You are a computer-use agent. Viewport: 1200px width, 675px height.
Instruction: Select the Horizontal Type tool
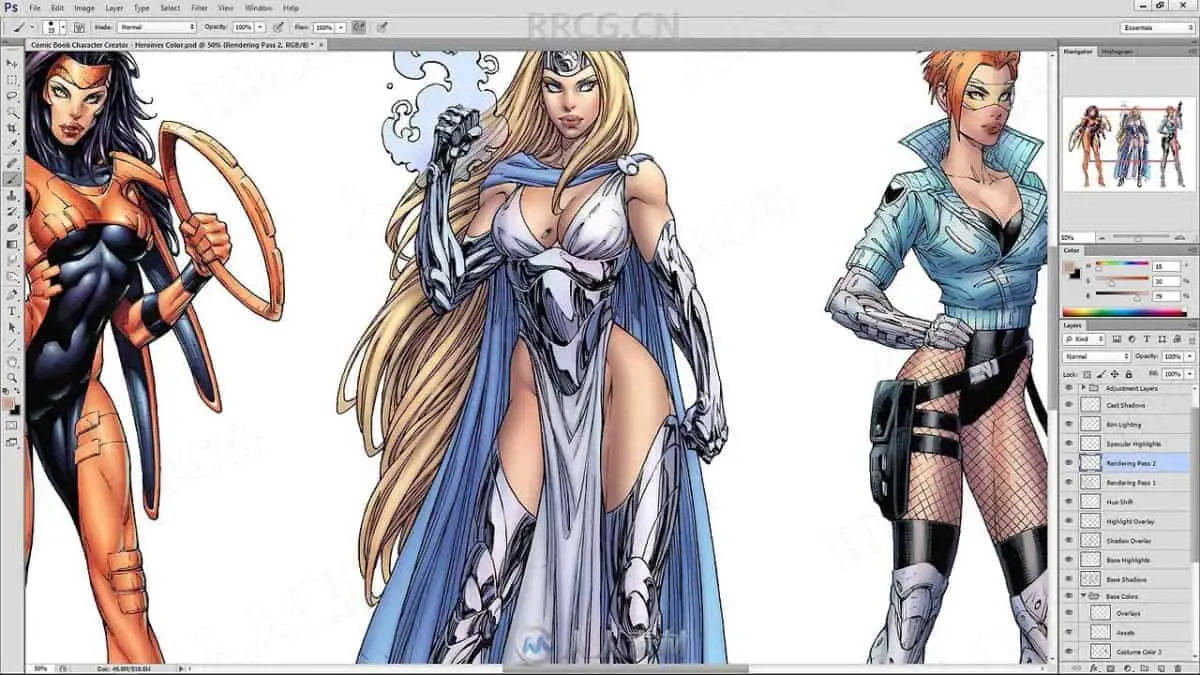pyautogui.click(x=12, y=311)
